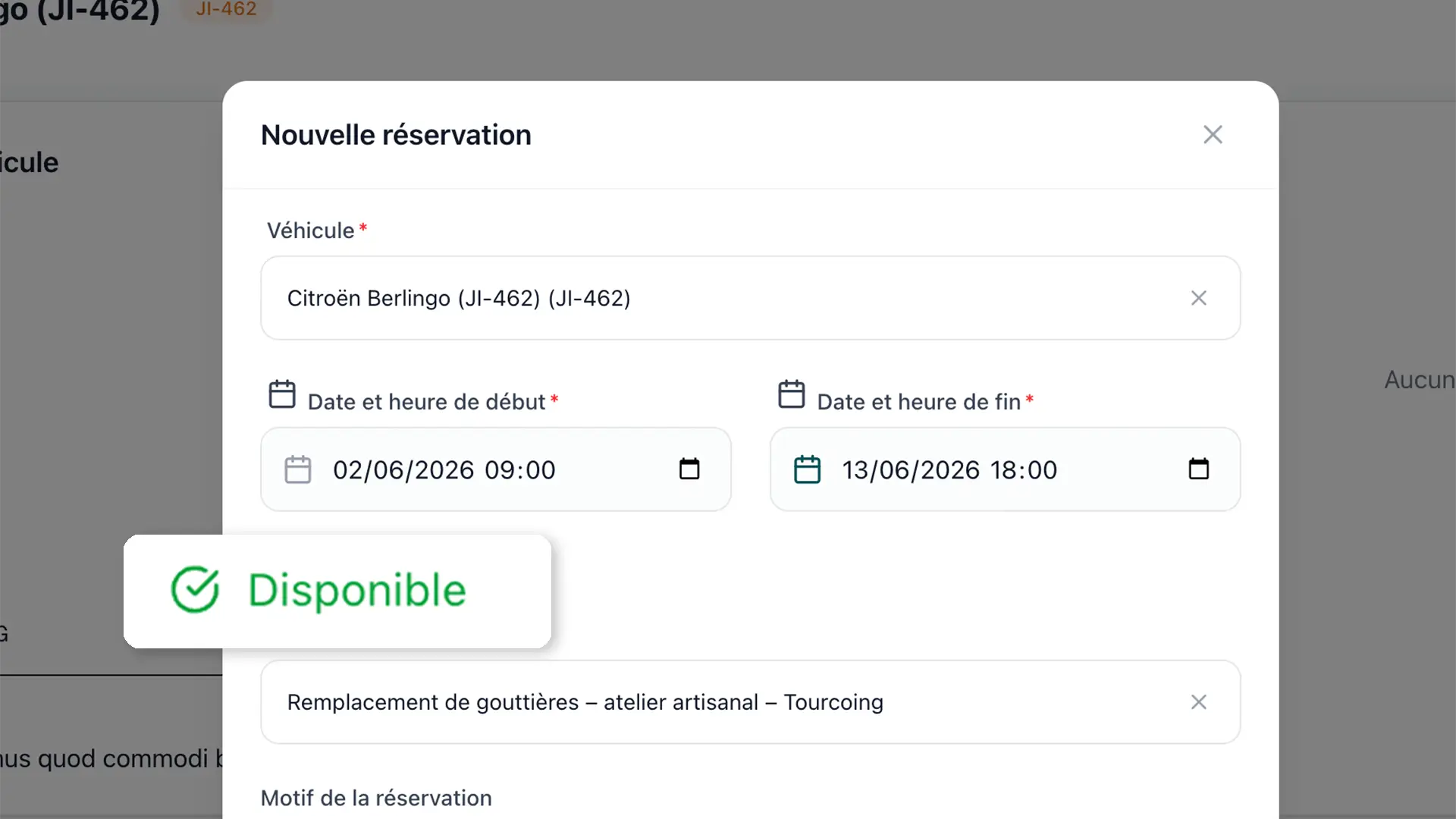Image resolution: width=1456 pixels, height=819 pixels.
Task: Click the Véhicule field label
Action: [310, 231]
